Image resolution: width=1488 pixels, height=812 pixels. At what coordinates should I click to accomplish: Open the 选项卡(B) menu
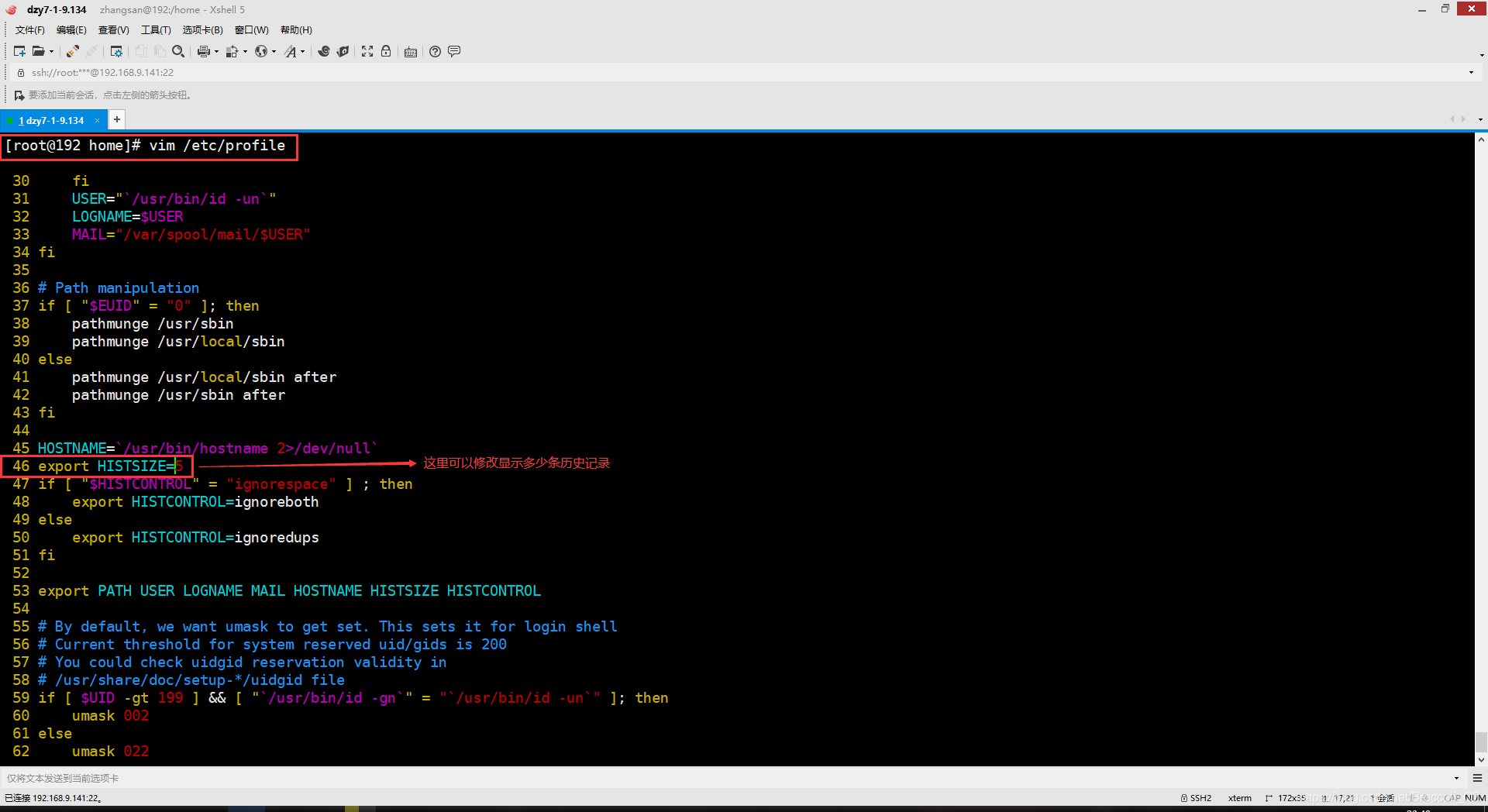click(202, 30)
